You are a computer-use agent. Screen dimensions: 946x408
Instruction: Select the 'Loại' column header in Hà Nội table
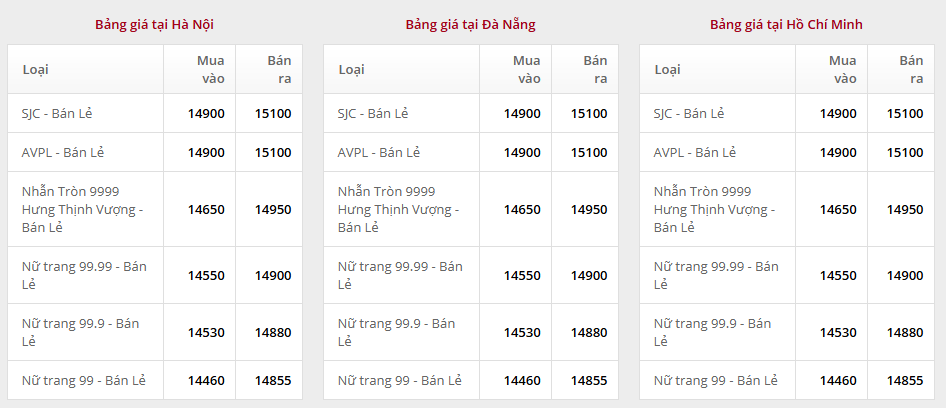pos(36,69)
